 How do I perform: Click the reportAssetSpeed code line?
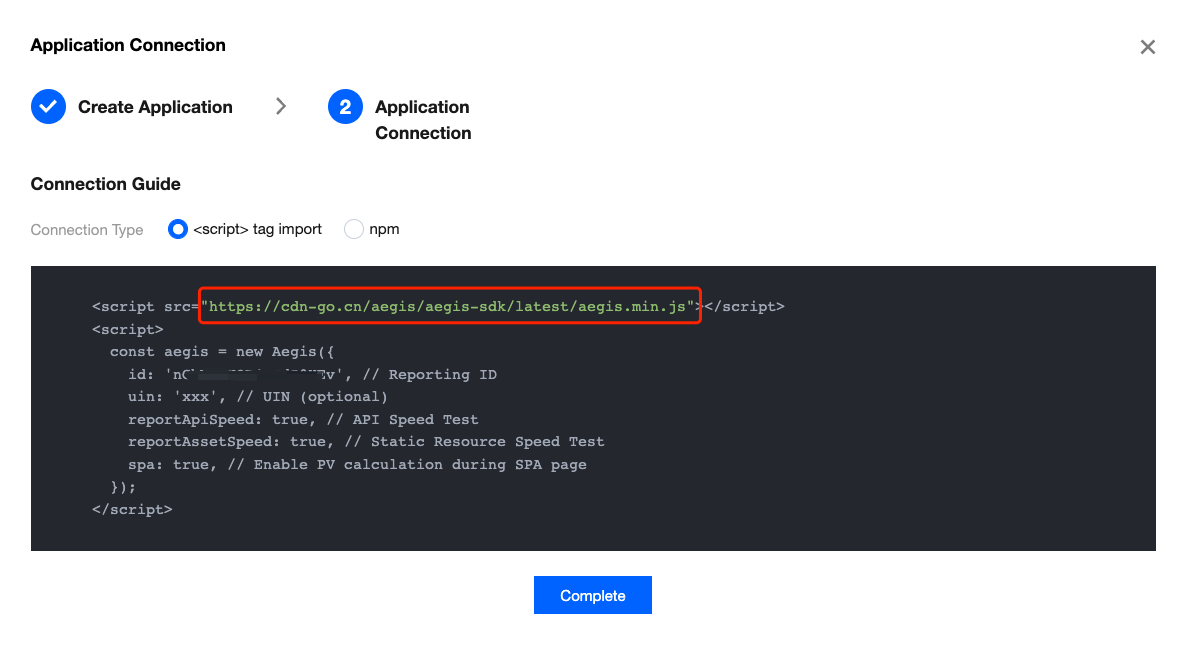(366, 441)
